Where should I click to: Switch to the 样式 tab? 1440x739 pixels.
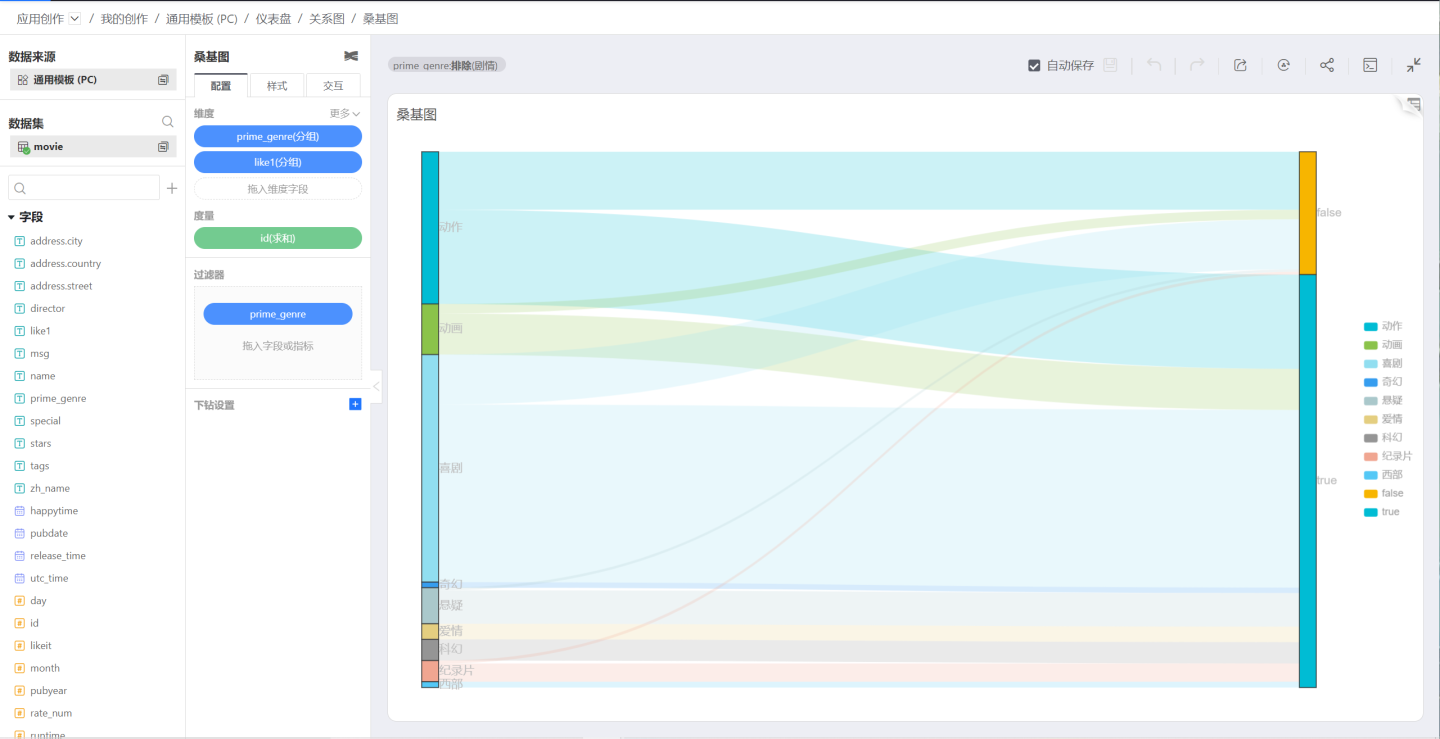point(277,86)
